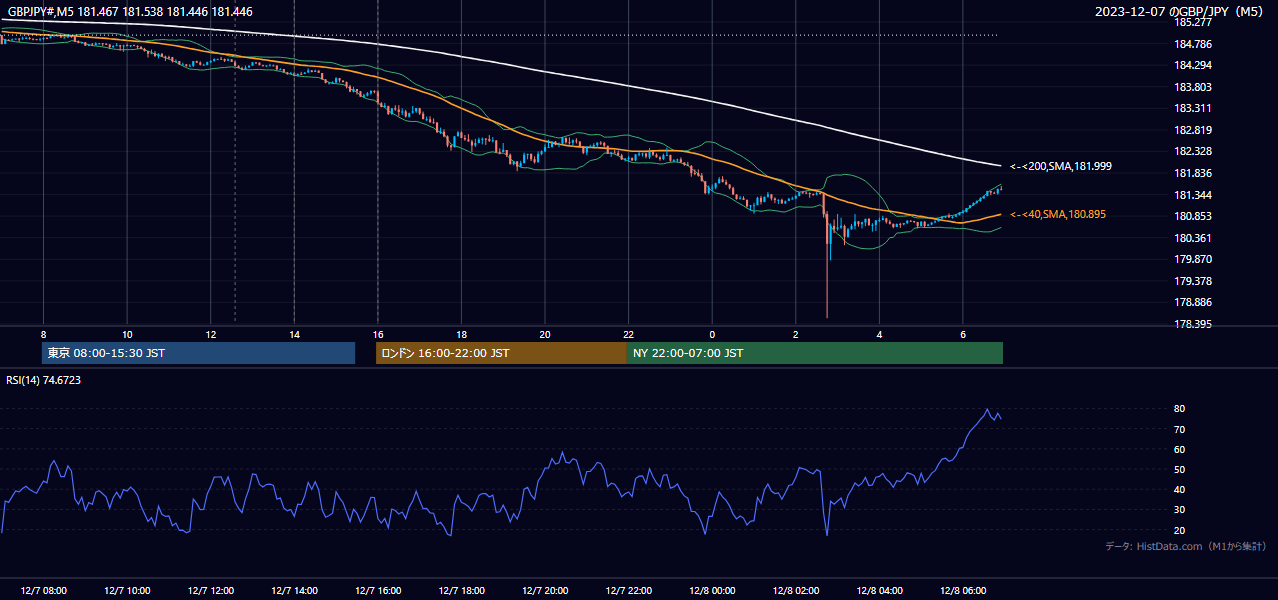Select the 200 SMA label reading 181.999
Screen dimensions: 1278x600
[x=1061, y=166]
